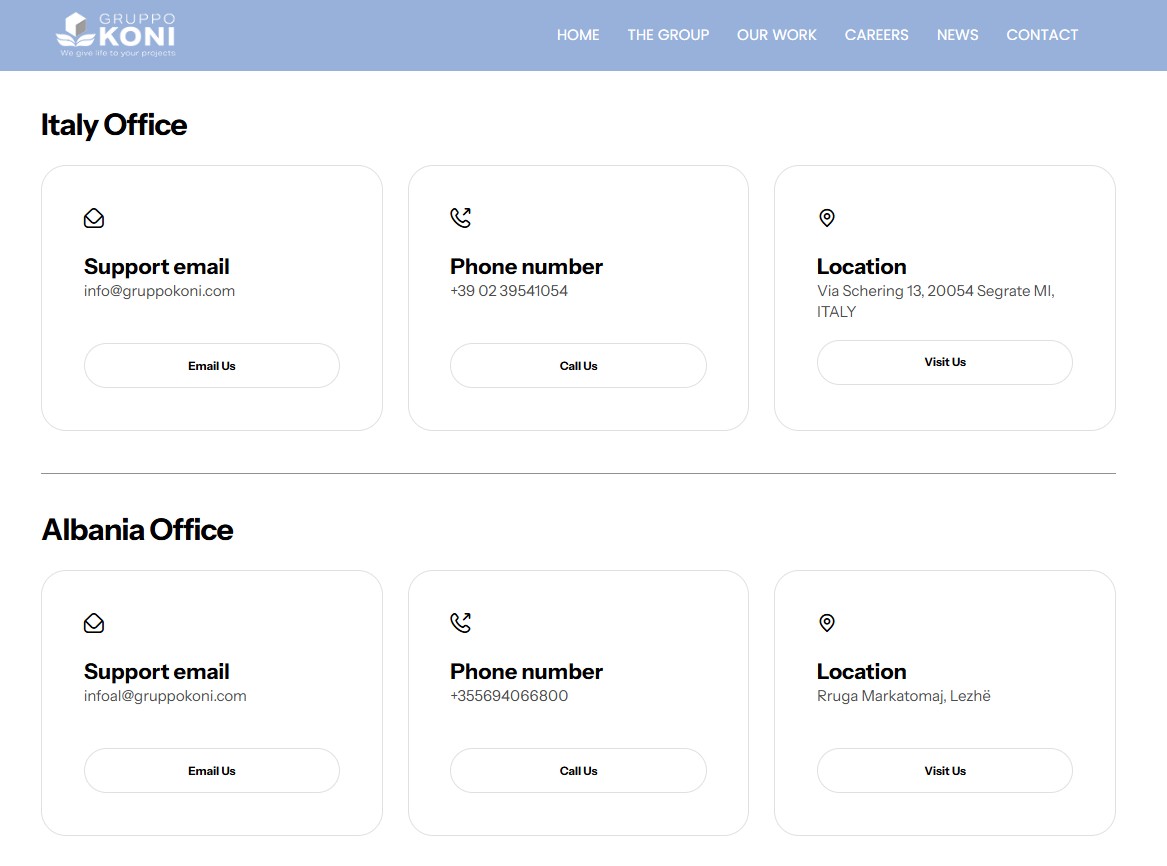Click the map pin icon in Albania Office

(x=827, y=622)
